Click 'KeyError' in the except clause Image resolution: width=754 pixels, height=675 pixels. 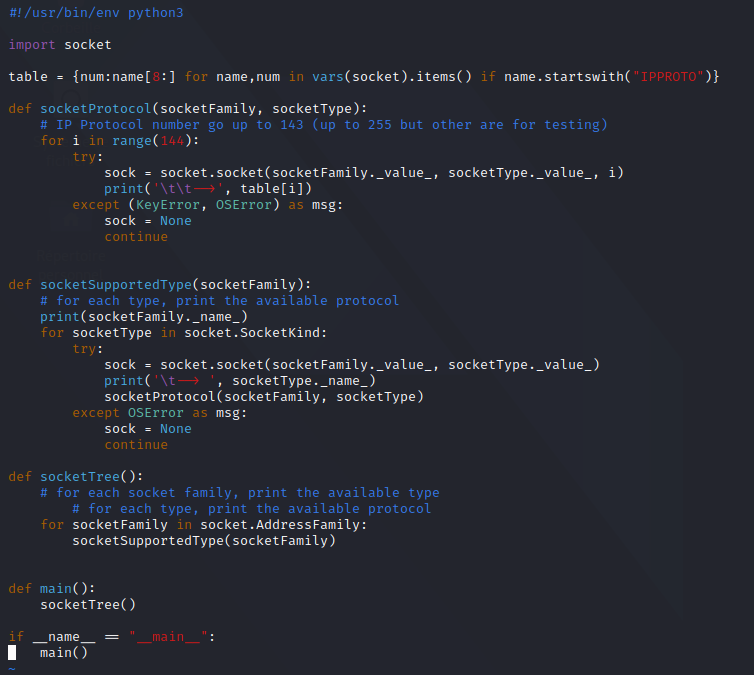pyautogui.click(x=167, y=205)
